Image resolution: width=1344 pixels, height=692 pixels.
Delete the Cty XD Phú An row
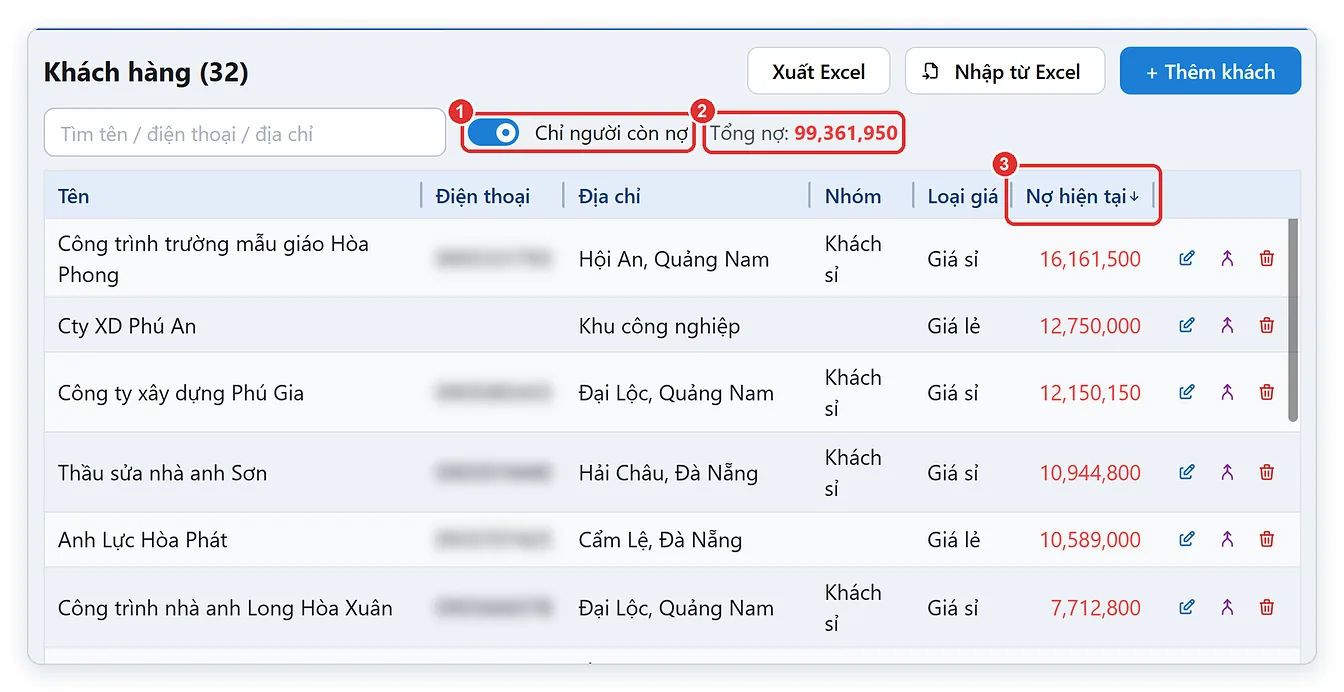click(1267, 325)
